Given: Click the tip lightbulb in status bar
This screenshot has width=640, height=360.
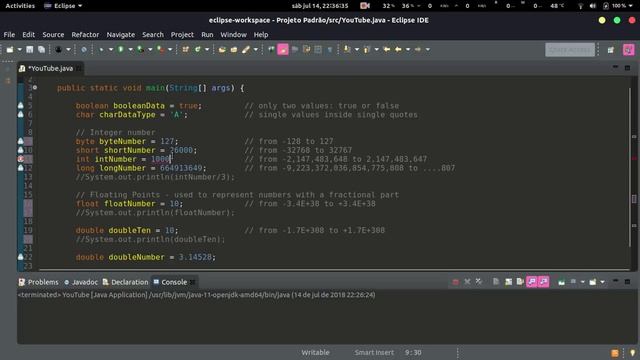Looking at the screenshot, I should pyautogui.click(x=633, y=353).
